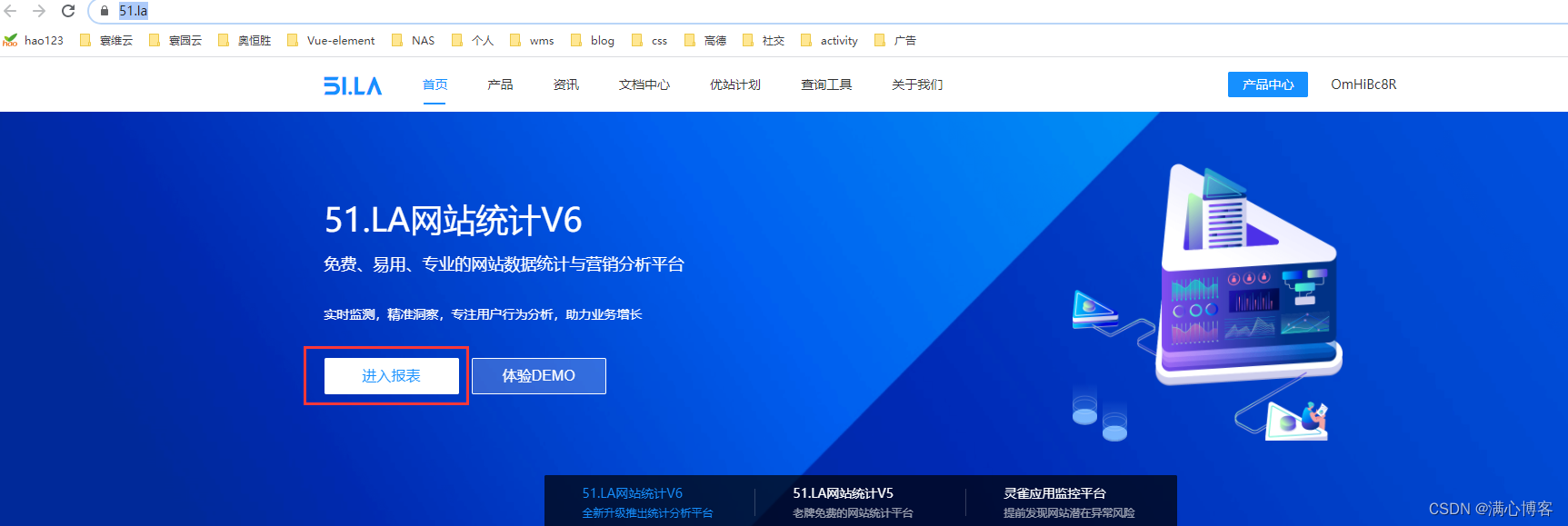Image resolution: width=1568 pixels, height=526 pixels.
Task: Click the 进入报表 button
Action: click(x=392, y=376)
